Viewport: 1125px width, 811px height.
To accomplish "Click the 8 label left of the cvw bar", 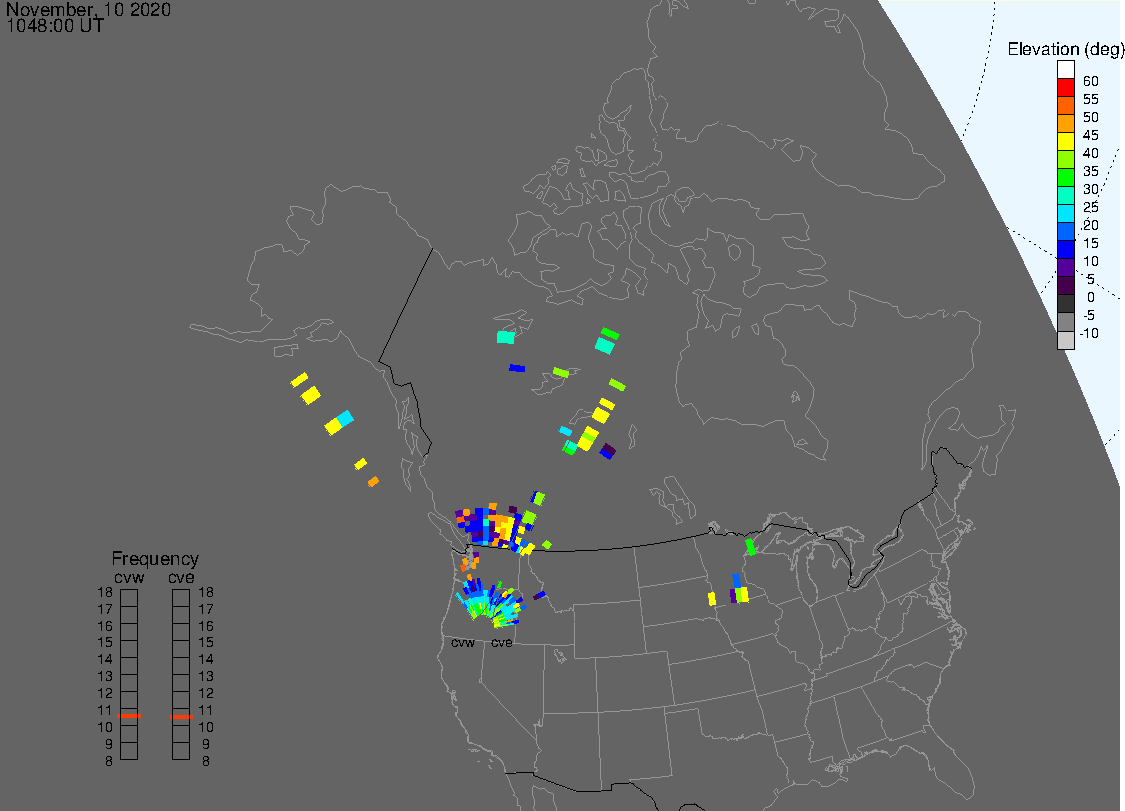I will click(x=108, y=761).
